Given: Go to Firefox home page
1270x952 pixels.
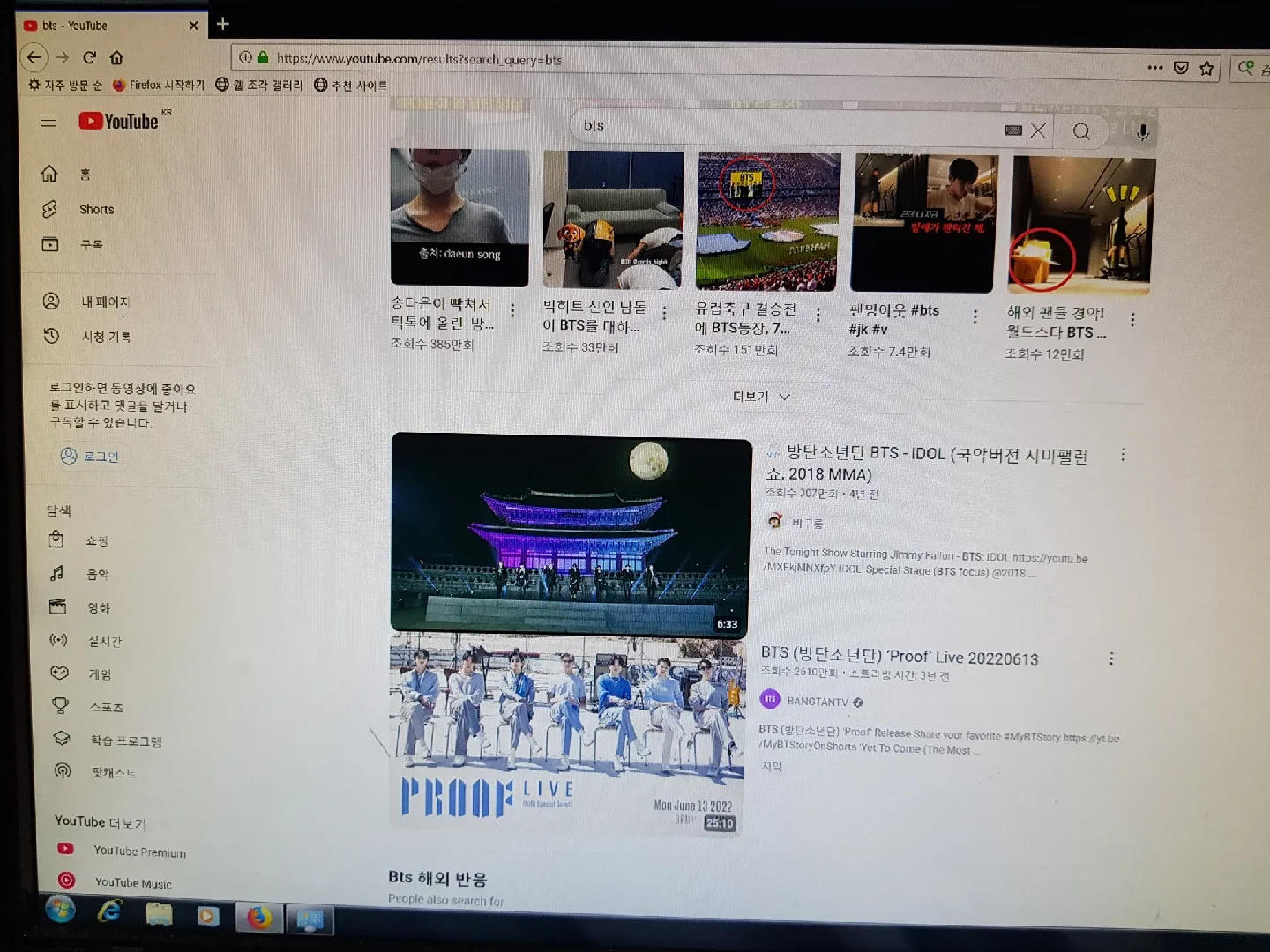Looking at the screenshot, I should pos(116,57).
